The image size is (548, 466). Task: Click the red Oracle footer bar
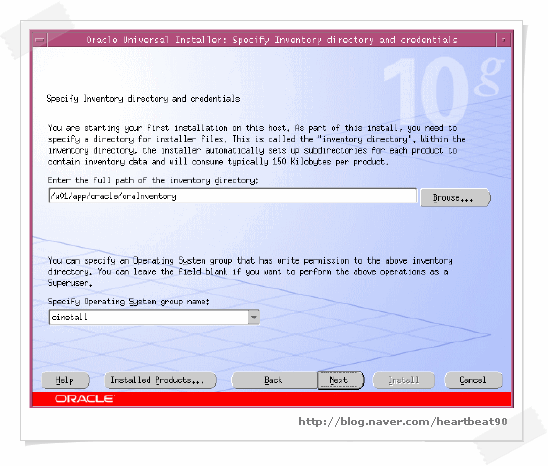coord(272,399)
